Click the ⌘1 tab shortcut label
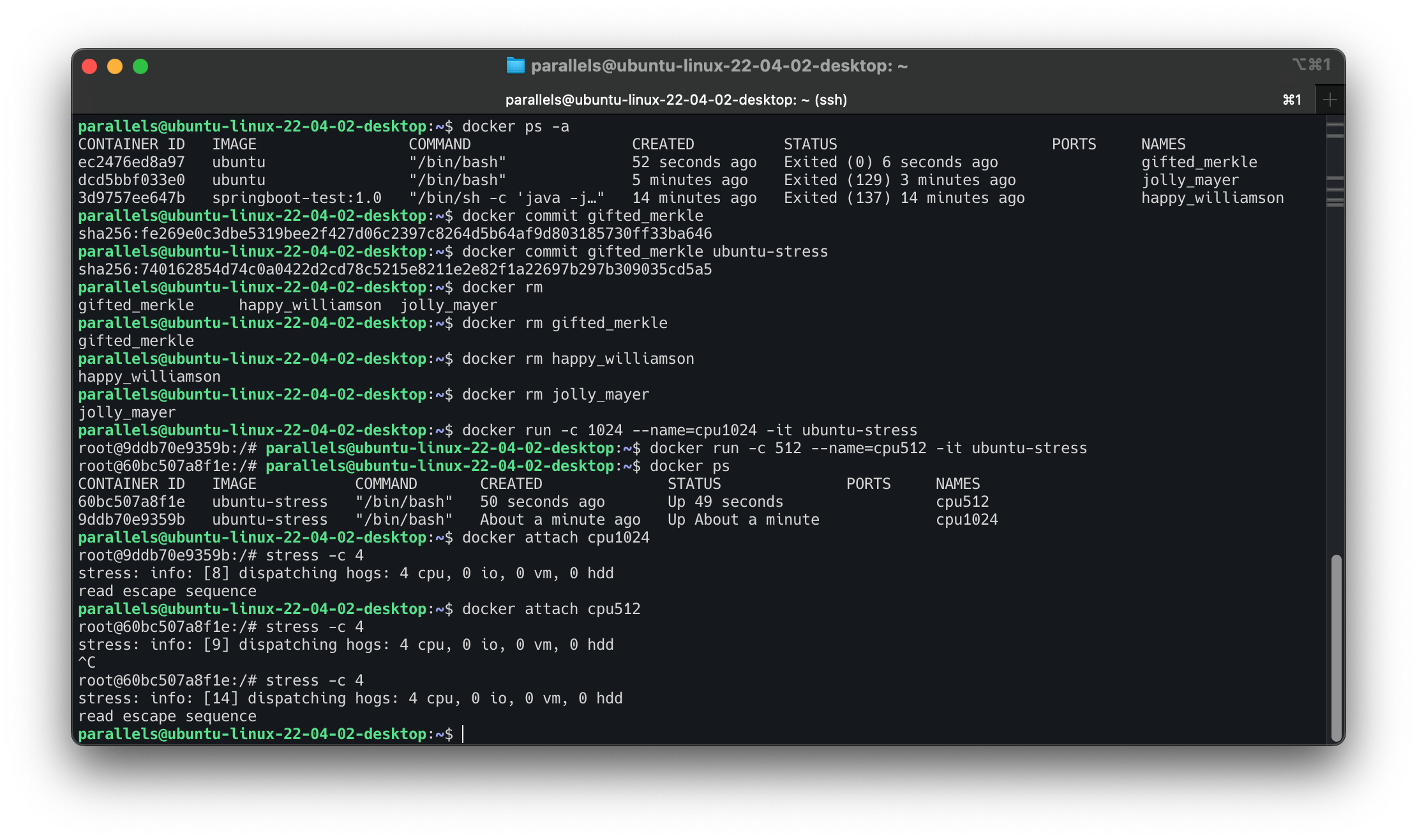This screenshot has height=840, width=1417. [1292, 100]
